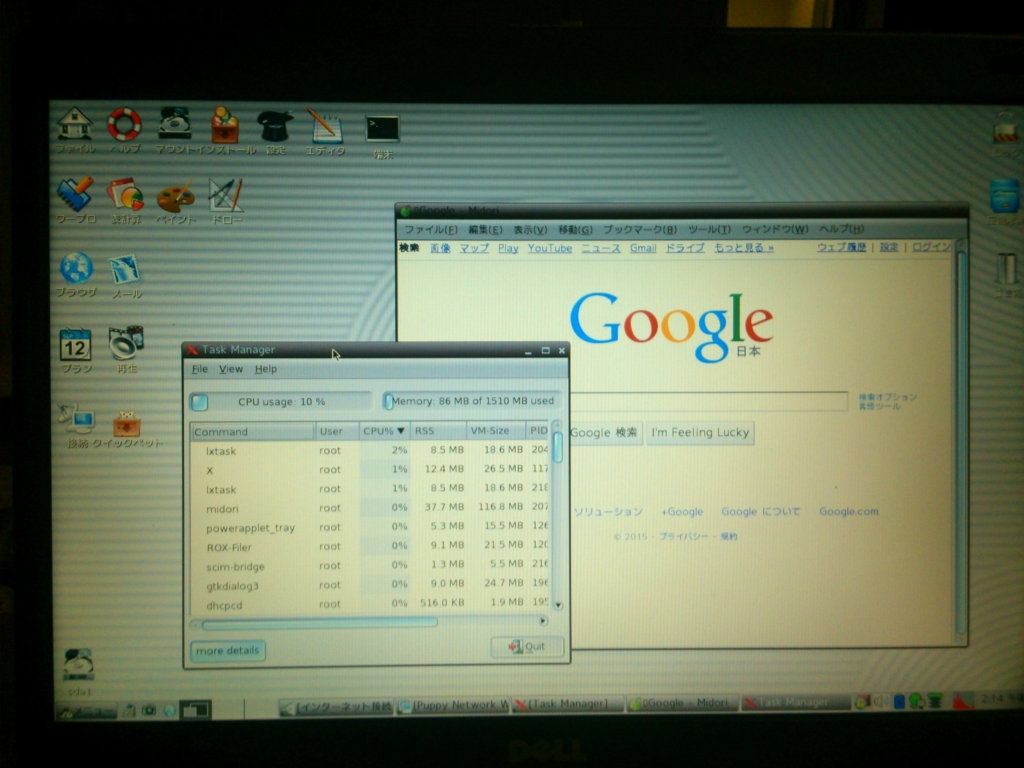This screenshot has width=1024, height=768.
Task: Click the horizontal scrollbar right arrow in Task Manager
Action: (543, 620)
